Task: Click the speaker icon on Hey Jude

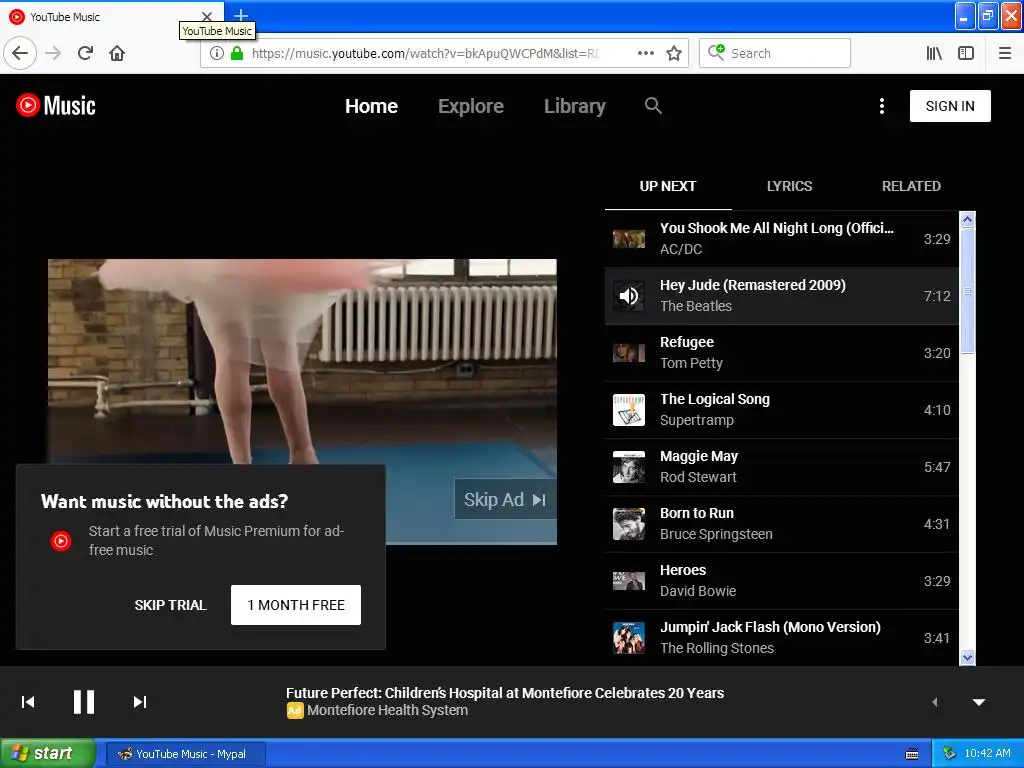Action: point(629,296)
